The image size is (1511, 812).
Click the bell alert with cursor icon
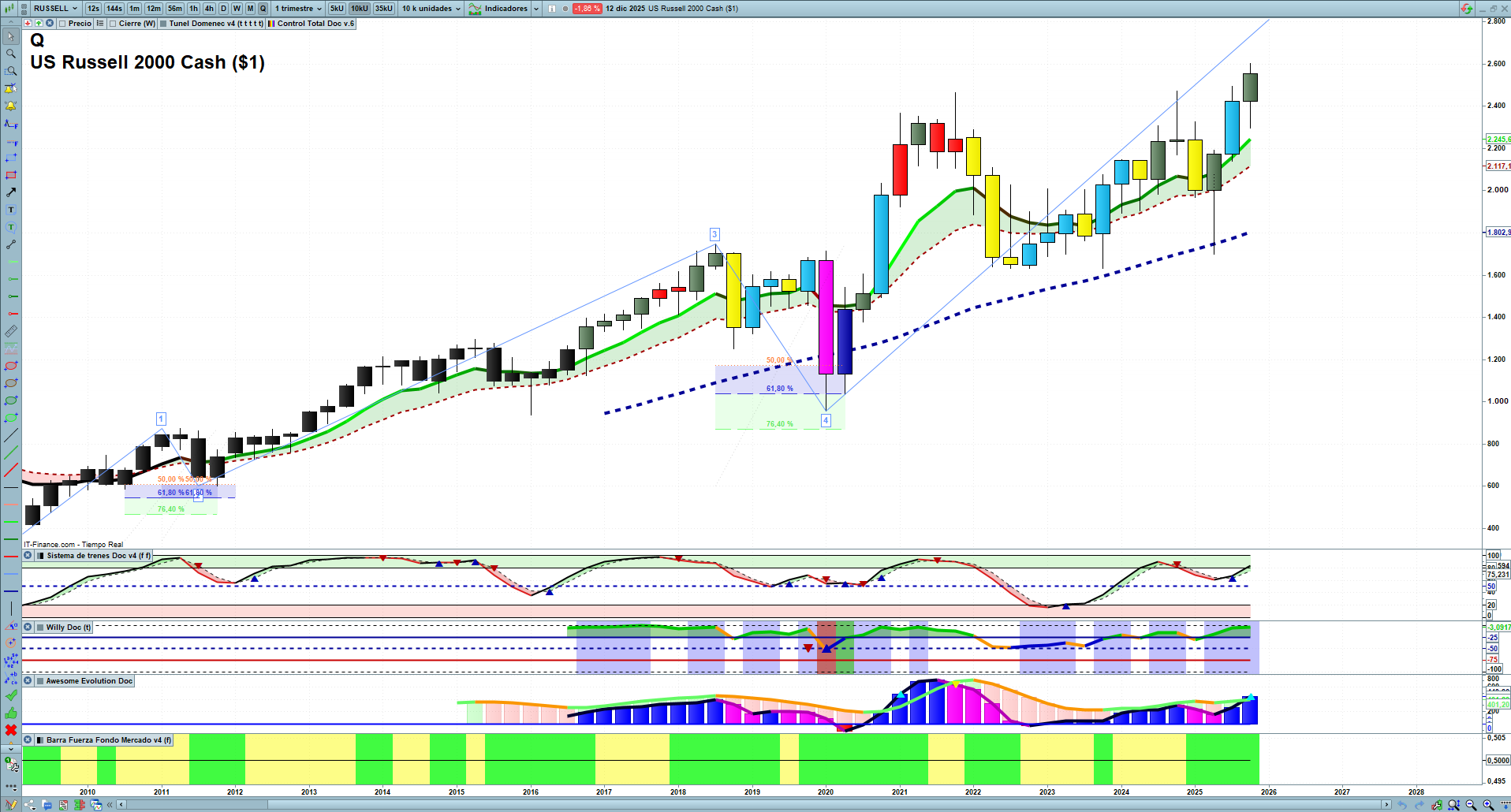coord(11,88)
